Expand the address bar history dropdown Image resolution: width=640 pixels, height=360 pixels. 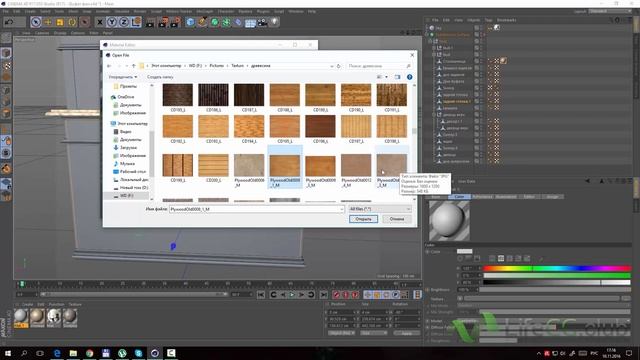pyautogui.click(x=332, y=66)
